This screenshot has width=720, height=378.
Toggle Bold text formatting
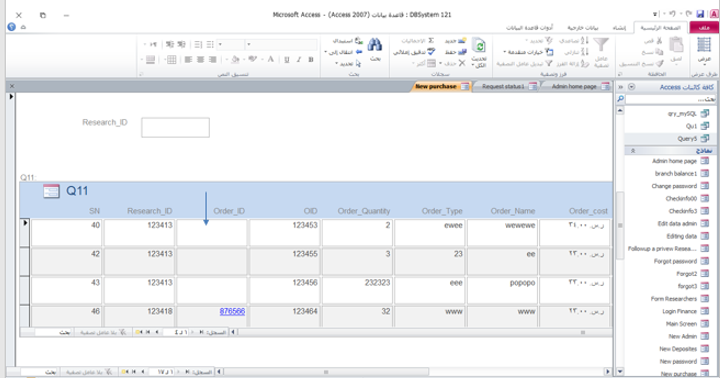(x=311, y=59)
